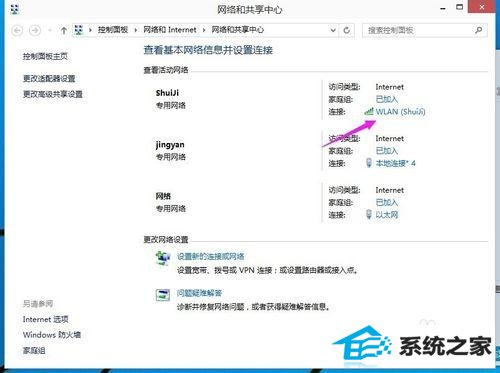The image size is (500, 373).
Task: Open 问题疑难解答 link
Action: [199, 293]
